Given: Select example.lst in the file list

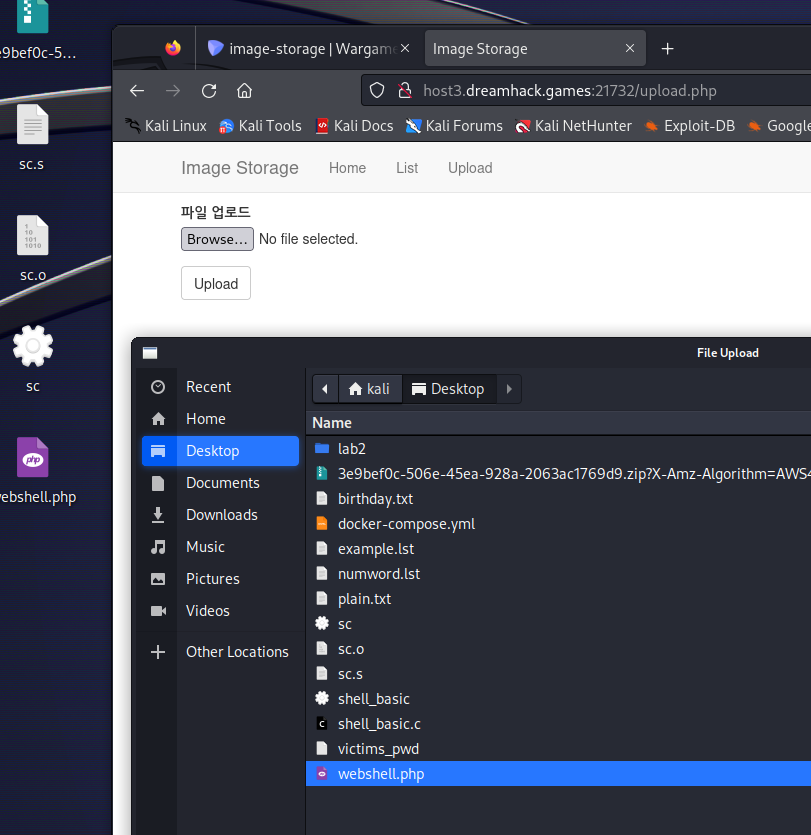Looking at the screenshot, I should 559,549.
